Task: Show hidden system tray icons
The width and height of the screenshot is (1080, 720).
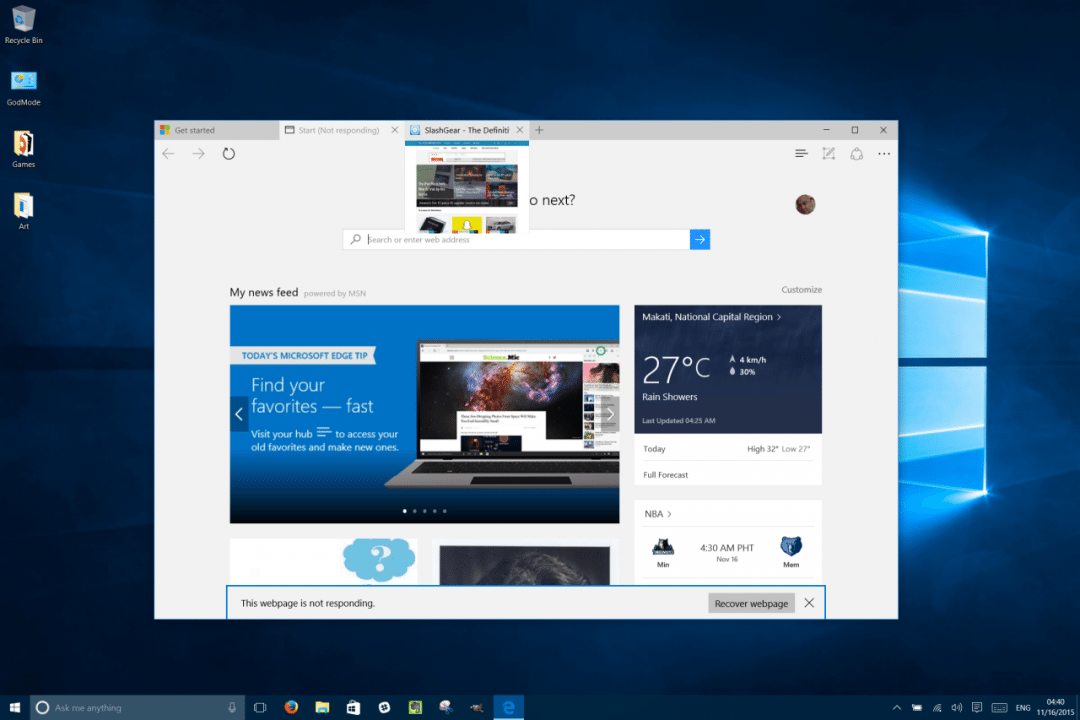Action: [x=897, y=708]
